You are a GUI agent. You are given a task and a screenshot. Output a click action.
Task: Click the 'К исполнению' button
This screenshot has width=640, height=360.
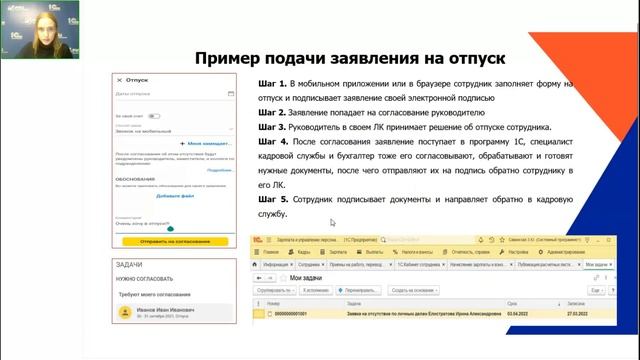[316, 290]
